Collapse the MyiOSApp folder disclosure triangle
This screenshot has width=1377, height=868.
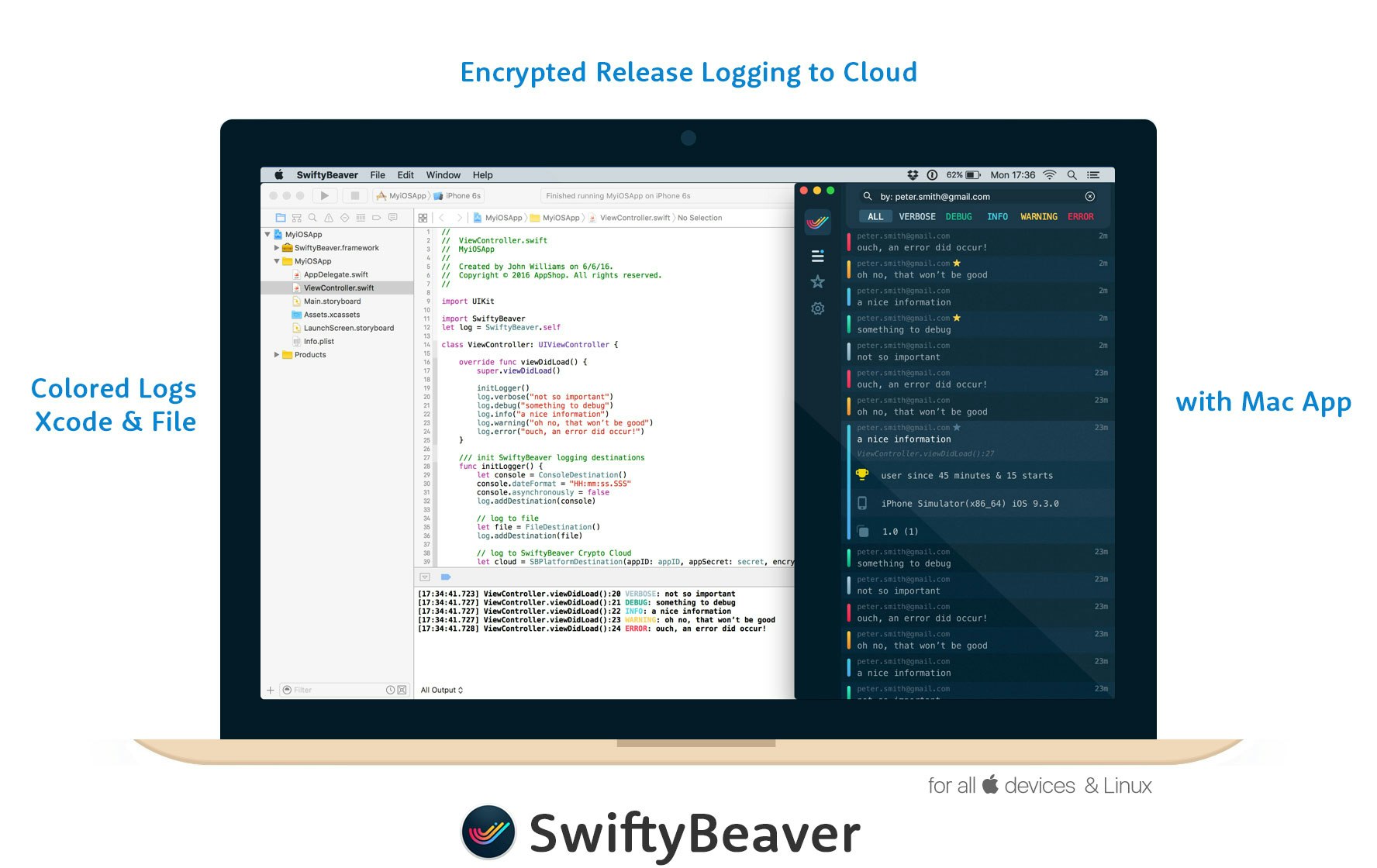[277, 261]
